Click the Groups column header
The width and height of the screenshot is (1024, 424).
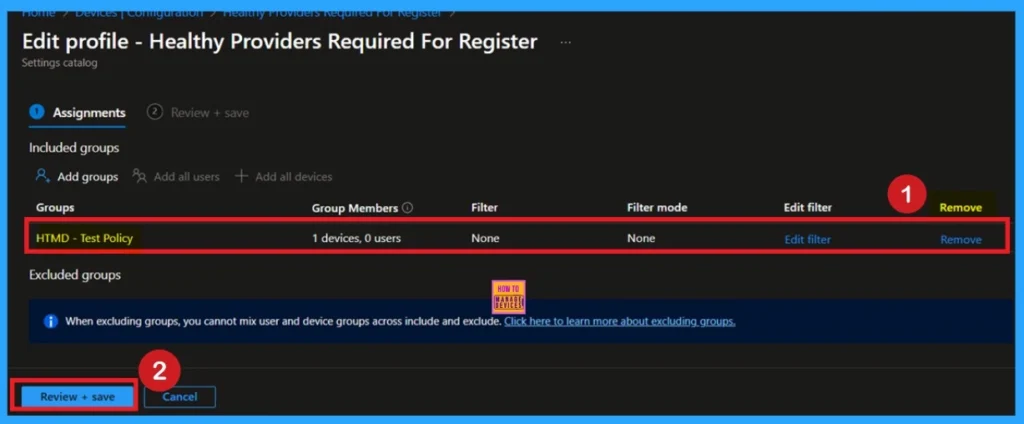tap(55, 208)
